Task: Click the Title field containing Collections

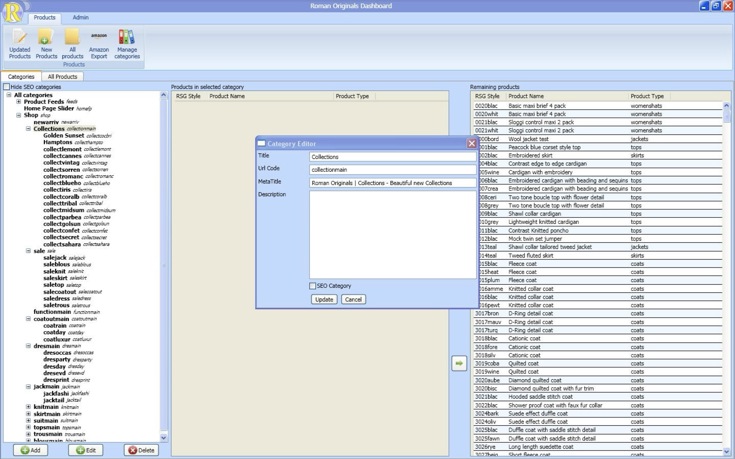Action: pyautogui.click(x=392, y=157)
